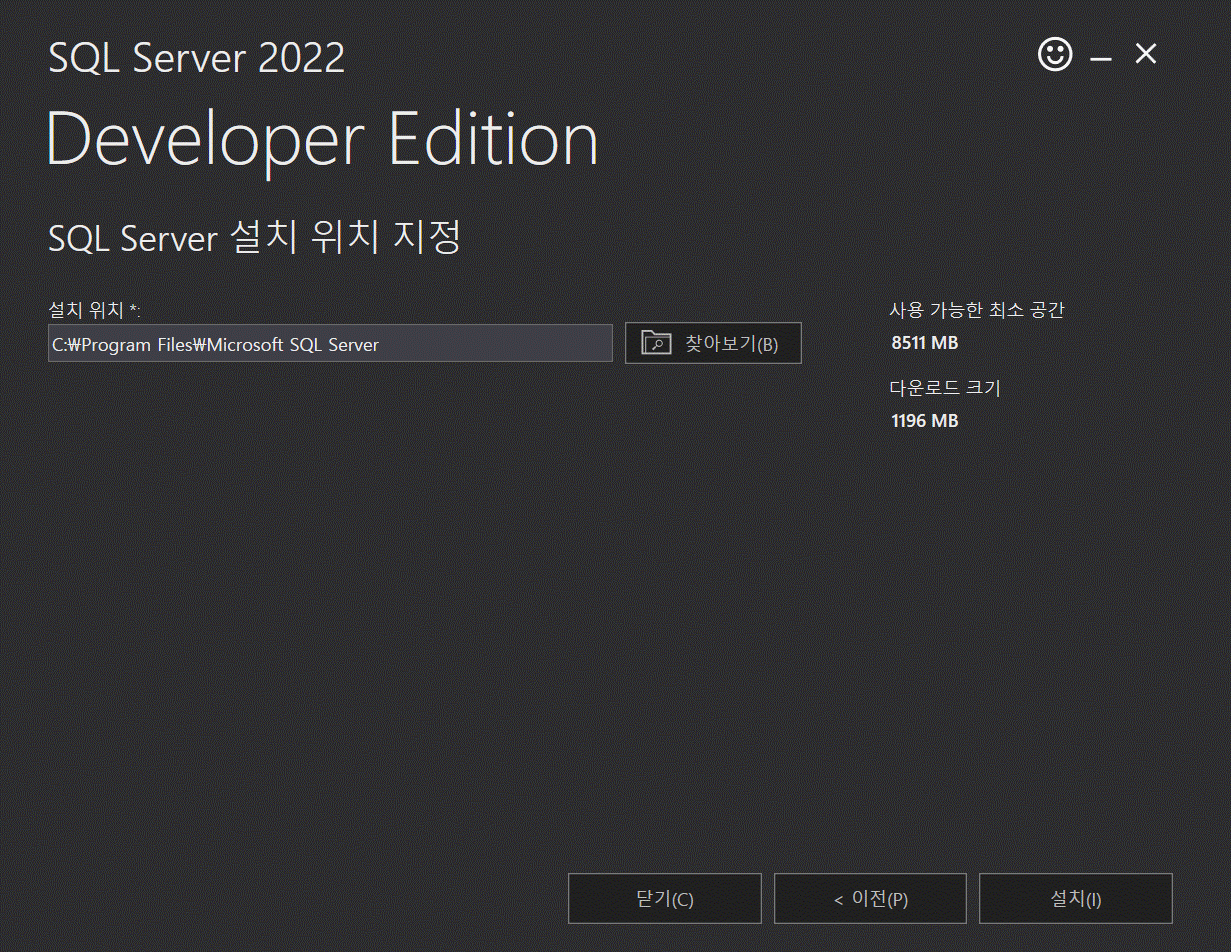Click the 설치(I) install button

tap(1076, 898)
